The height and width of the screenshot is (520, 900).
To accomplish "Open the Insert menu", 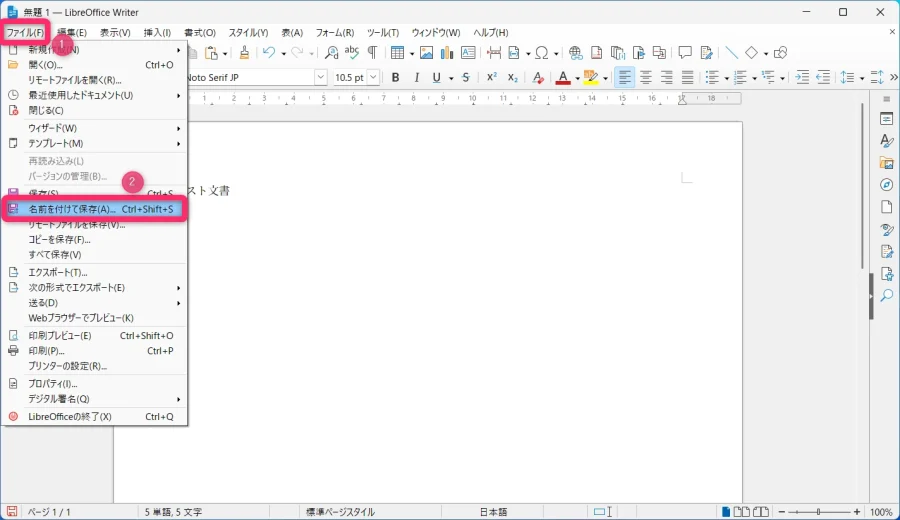I will (156, 33).
